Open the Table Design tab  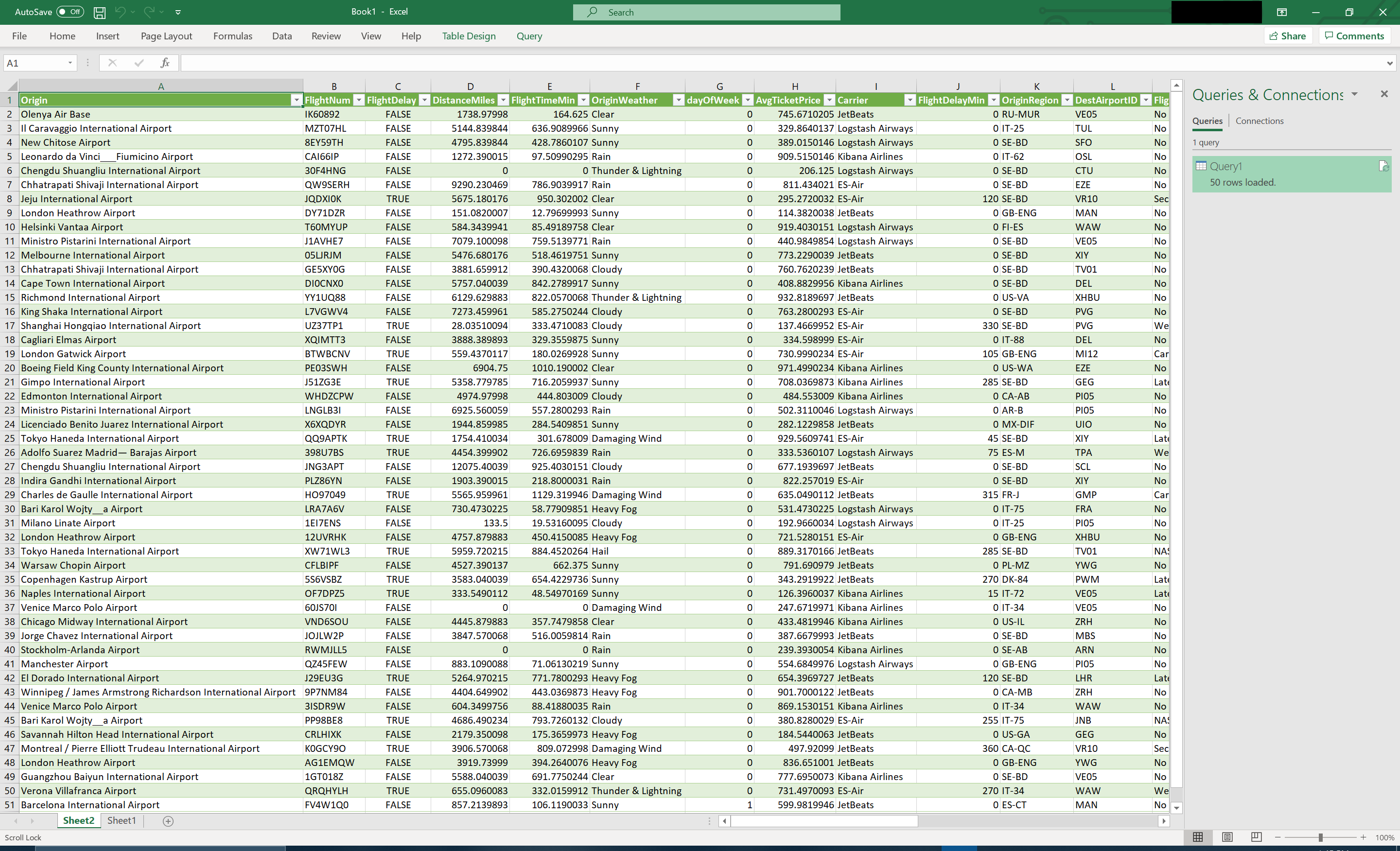(469, 36)
